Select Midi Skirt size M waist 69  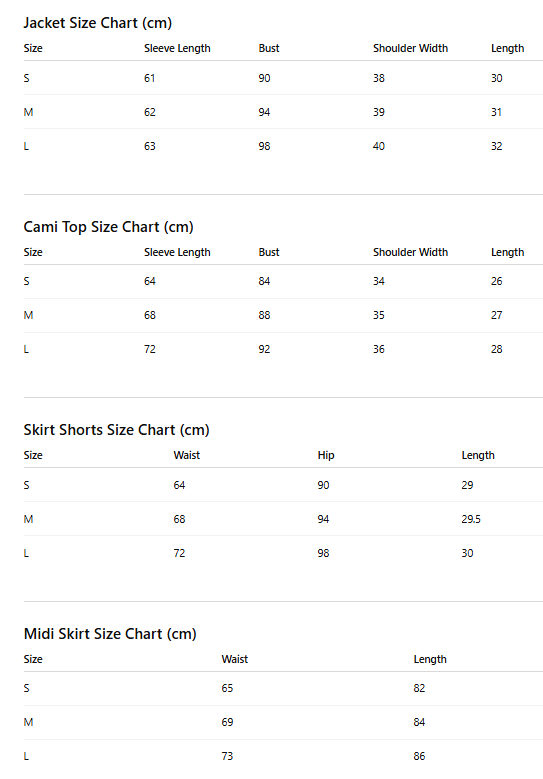click(x=227, y=722)
